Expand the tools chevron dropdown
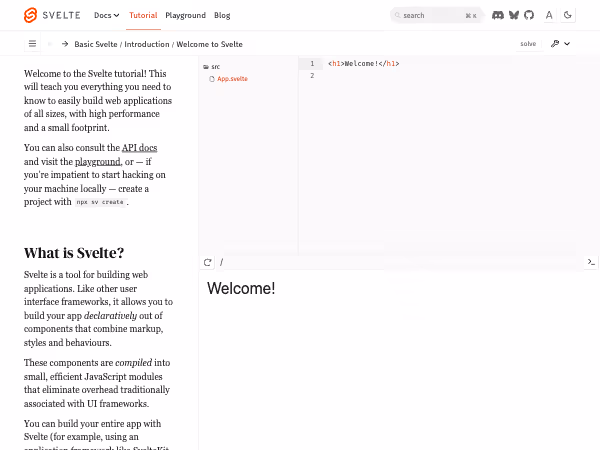 567,44
